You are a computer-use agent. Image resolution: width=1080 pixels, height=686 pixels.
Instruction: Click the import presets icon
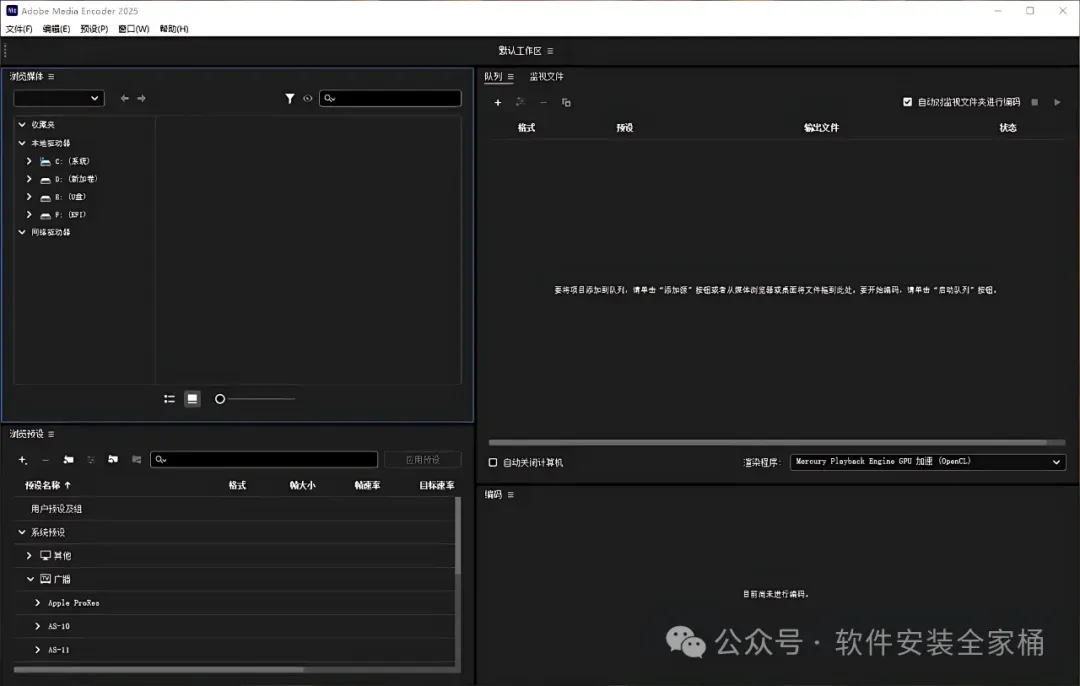(113, 459)
